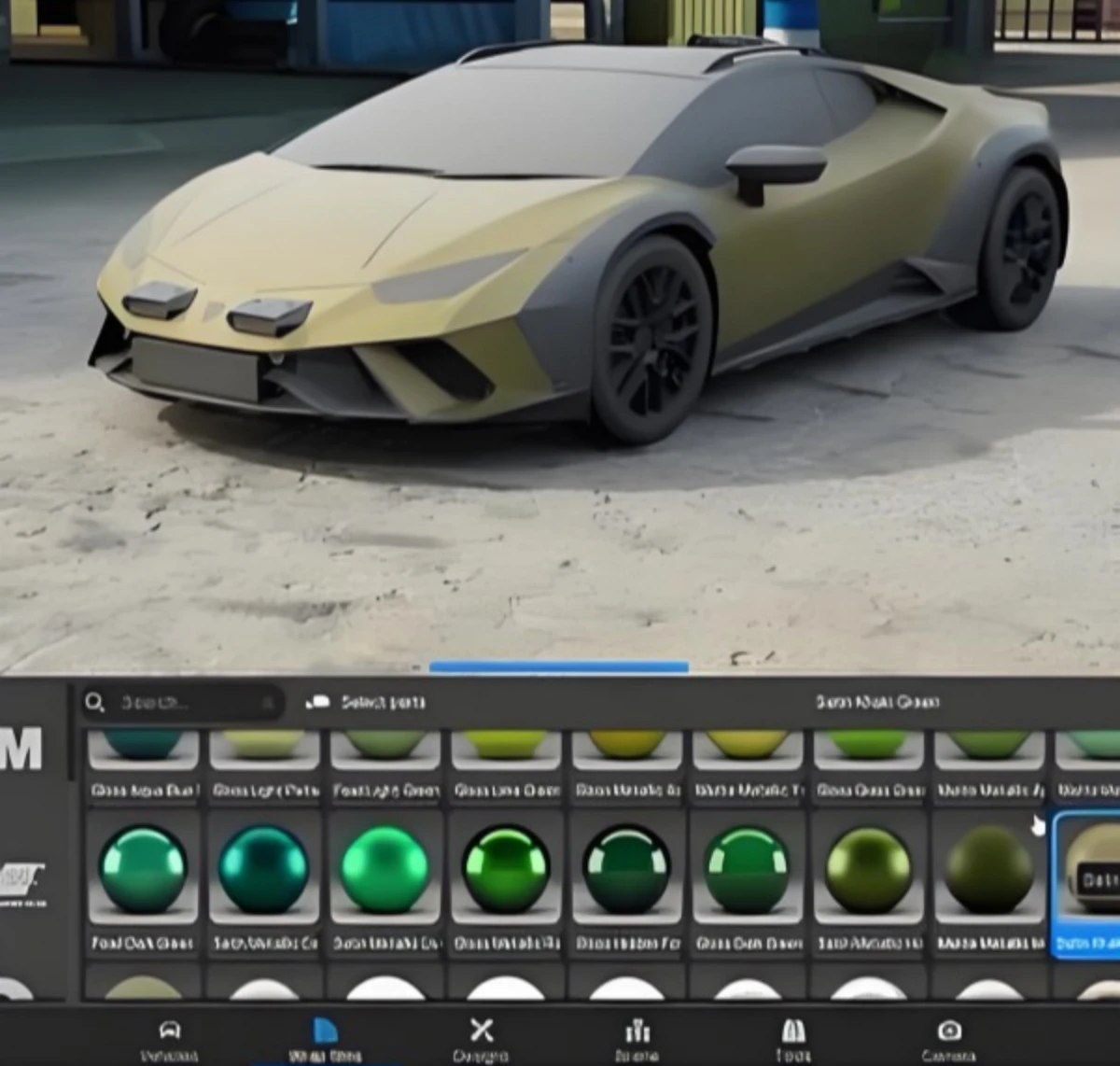Switch to the blue Wrap Films tab
The width and height of the screenshot is (1120, 1066).
325,1031
